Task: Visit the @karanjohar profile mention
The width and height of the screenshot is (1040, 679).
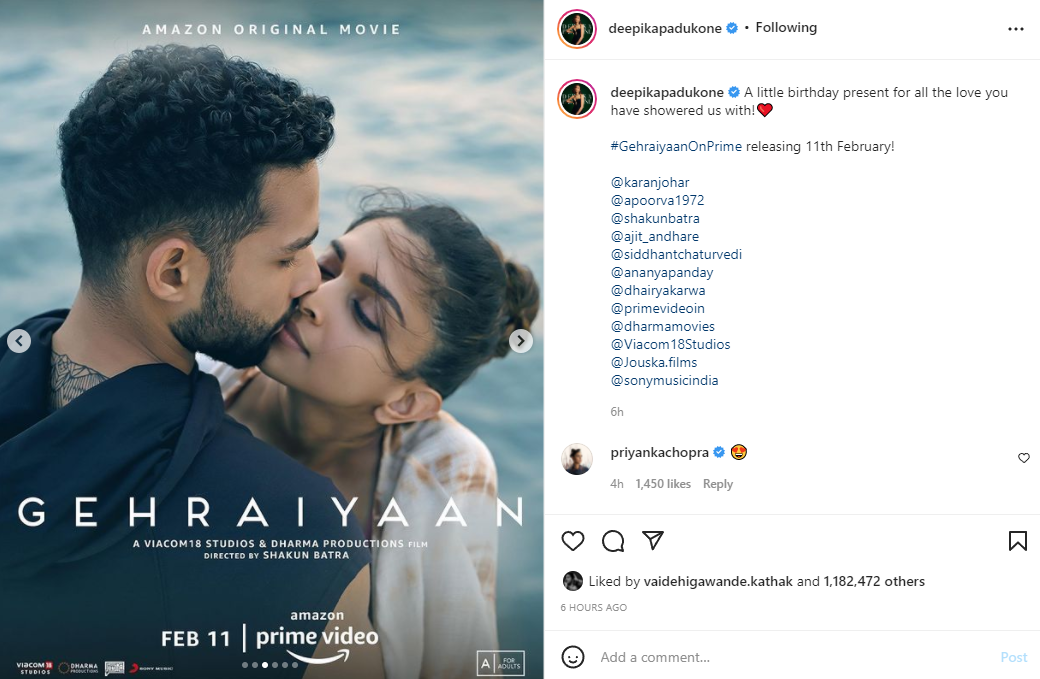Action: coord(650,182)
